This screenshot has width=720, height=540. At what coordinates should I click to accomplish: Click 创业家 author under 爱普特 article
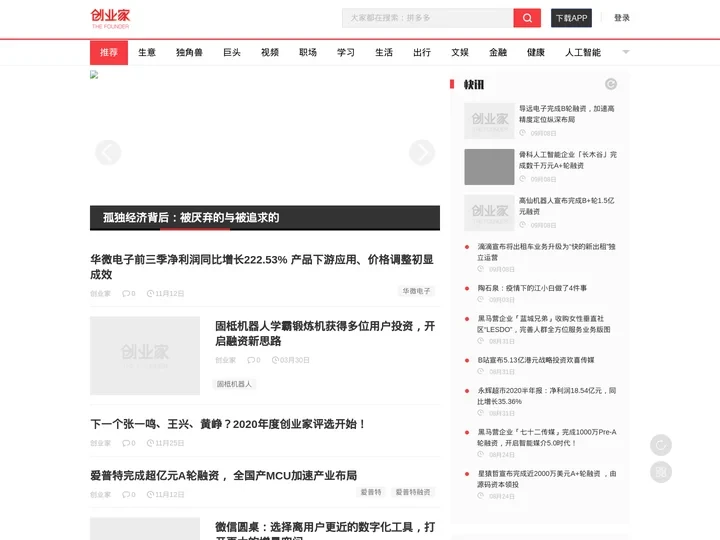click(x=101, y=495)
